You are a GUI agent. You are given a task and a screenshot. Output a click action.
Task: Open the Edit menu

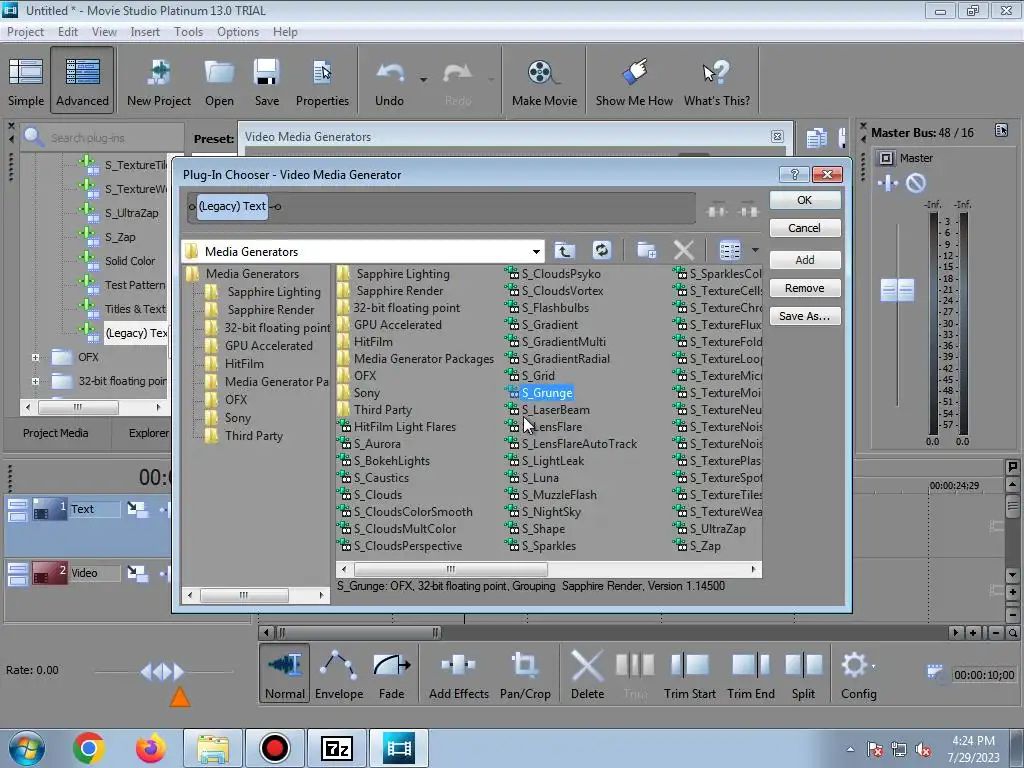tap(67, 31)
